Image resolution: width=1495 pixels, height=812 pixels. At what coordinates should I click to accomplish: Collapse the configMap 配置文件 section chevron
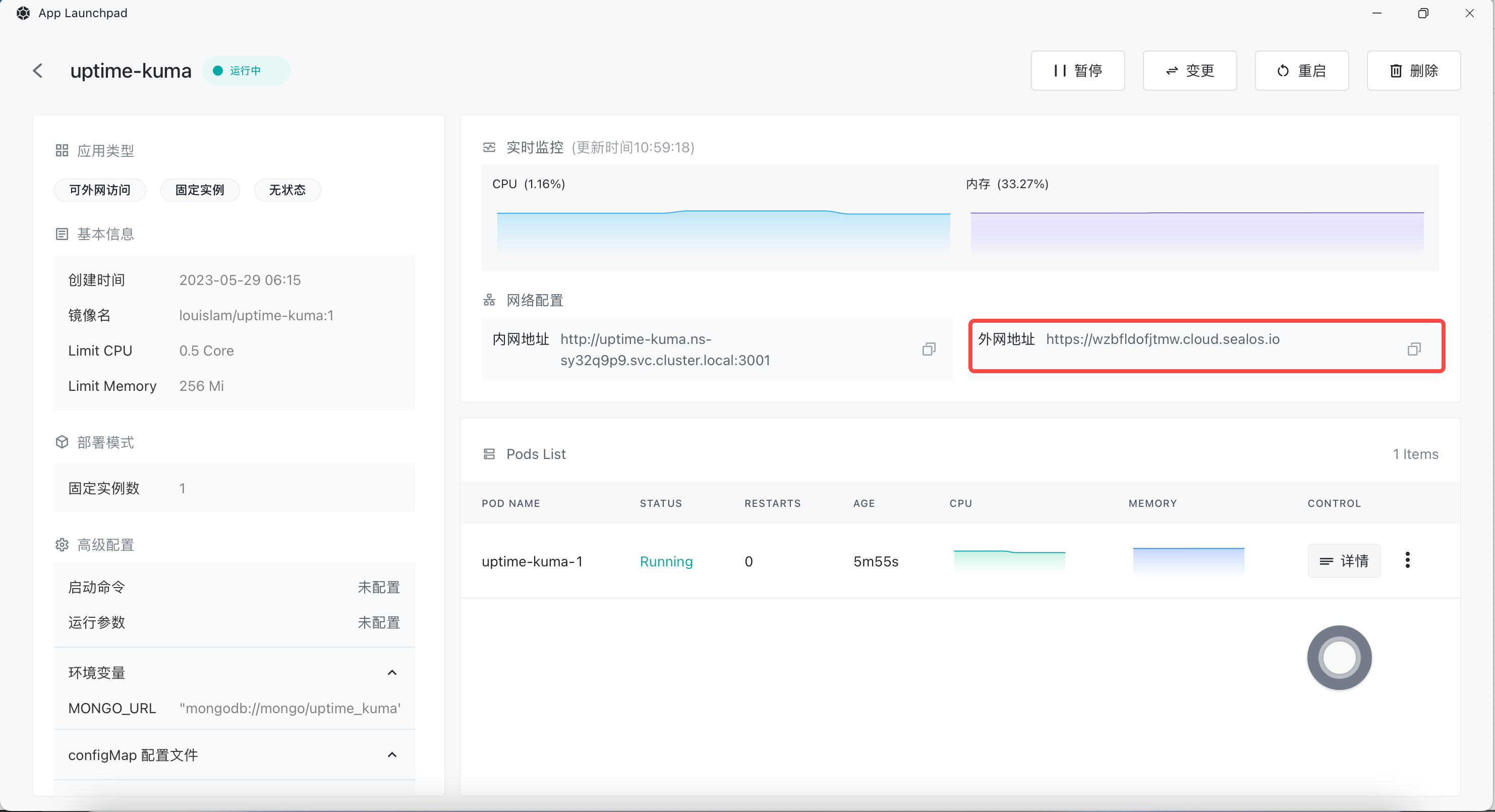392,755
